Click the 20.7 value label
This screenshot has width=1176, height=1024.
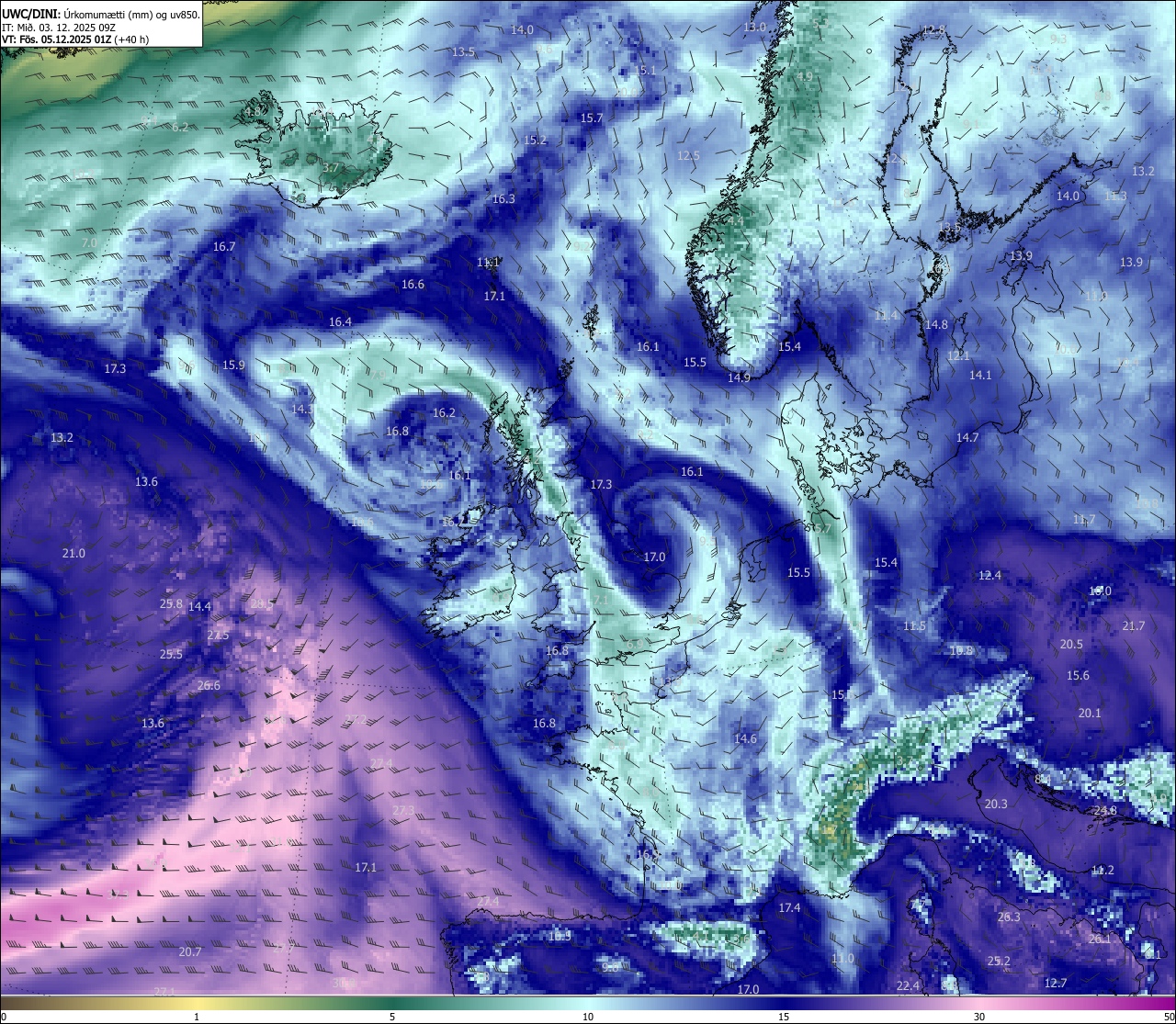[x=190, y=951]
